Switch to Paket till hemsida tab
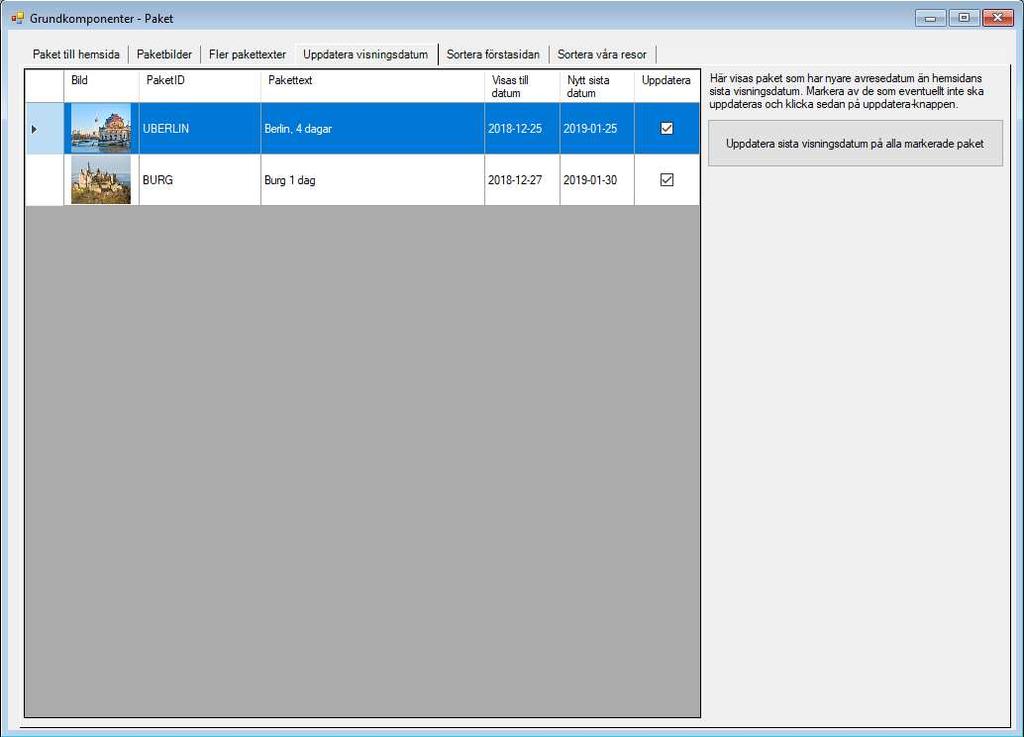1024x737 pixels. (76, 54)
